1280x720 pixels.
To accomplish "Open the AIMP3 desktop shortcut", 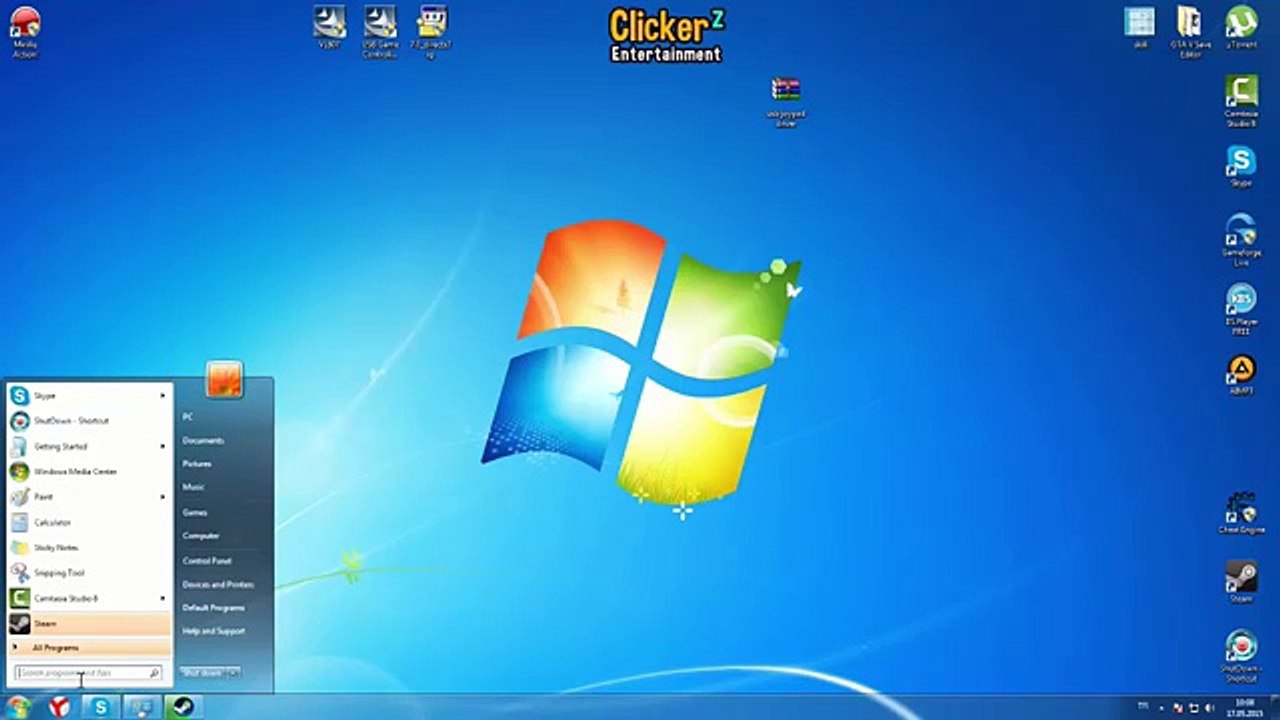I will coord(1241,376).
